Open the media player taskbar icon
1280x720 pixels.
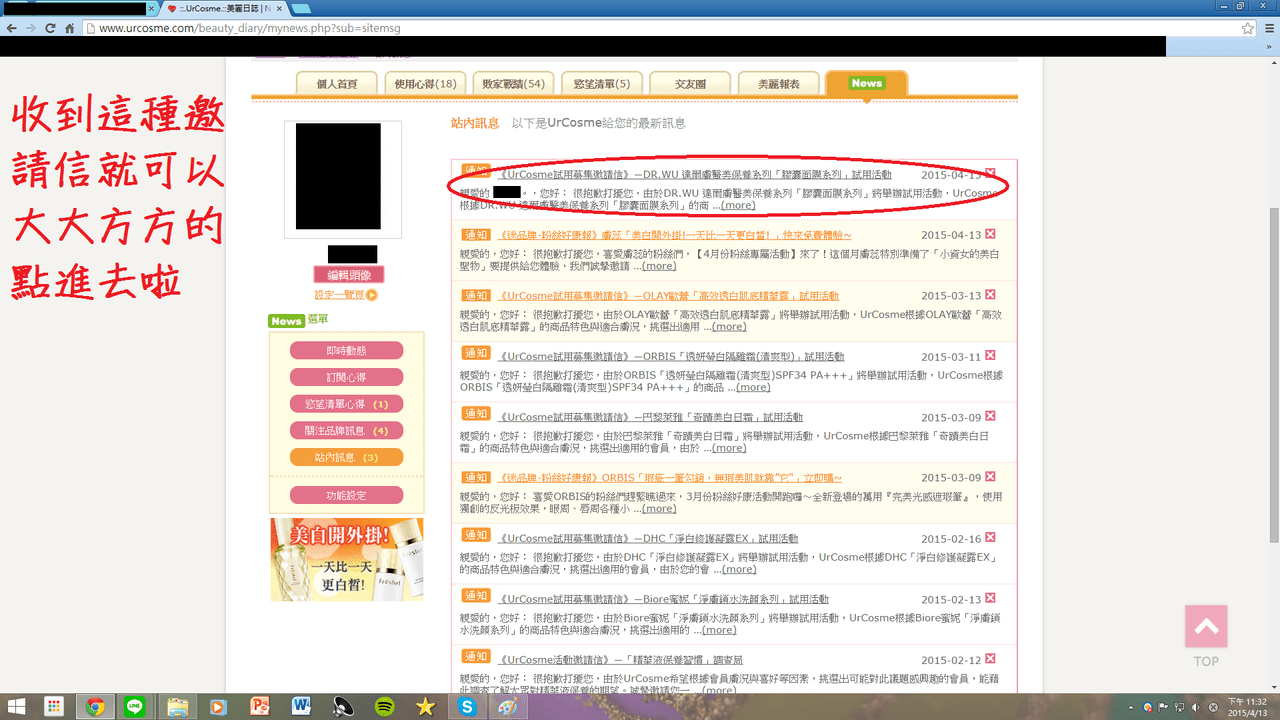tap(218, 706)
